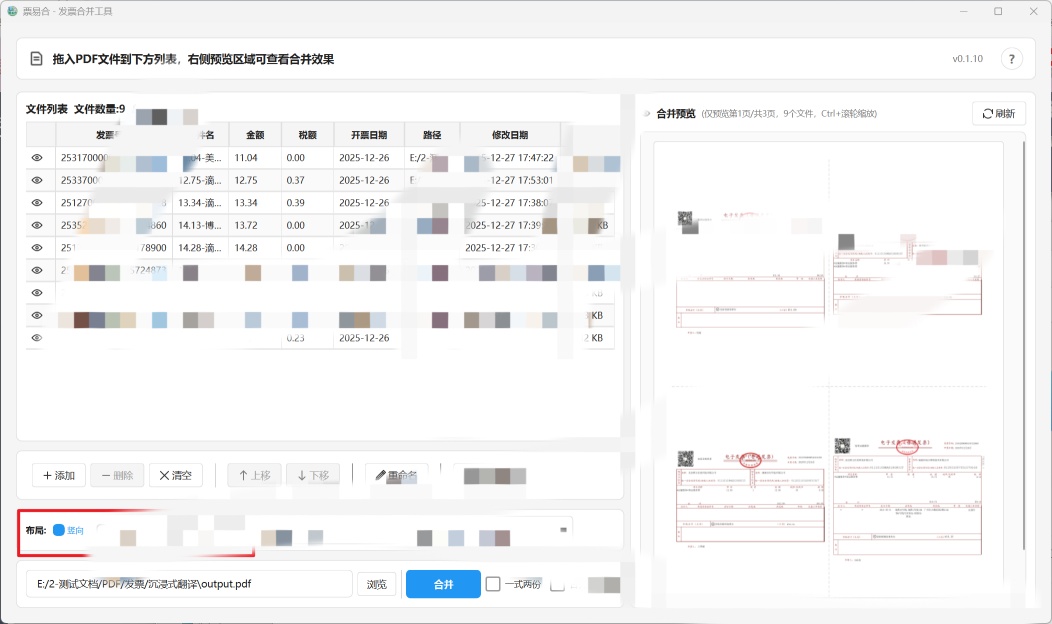Click 浏览 to browse output location

point(376,584)
